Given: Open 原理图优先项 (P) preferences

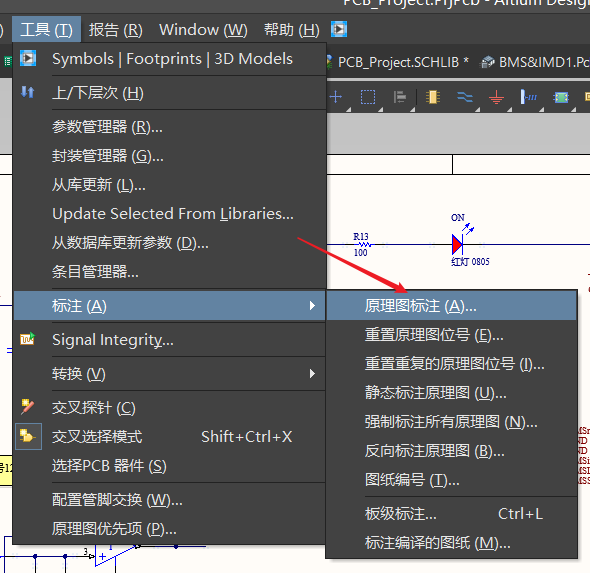Looking at the screenshot, I should (x=170, y=529).
